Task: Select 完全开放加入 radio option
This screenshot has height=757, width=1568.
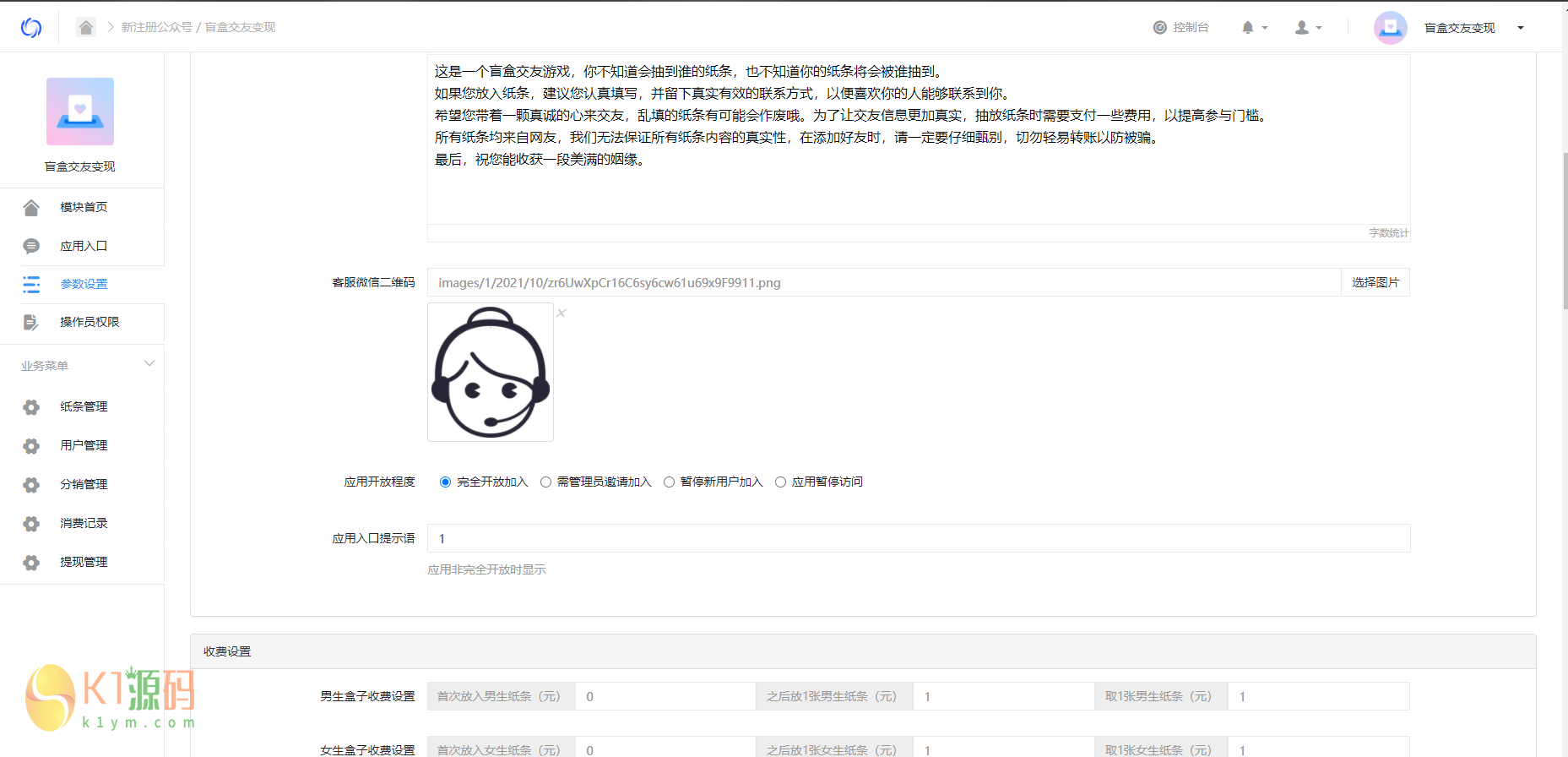Action: pyautogui.click(x=445, y=482)
